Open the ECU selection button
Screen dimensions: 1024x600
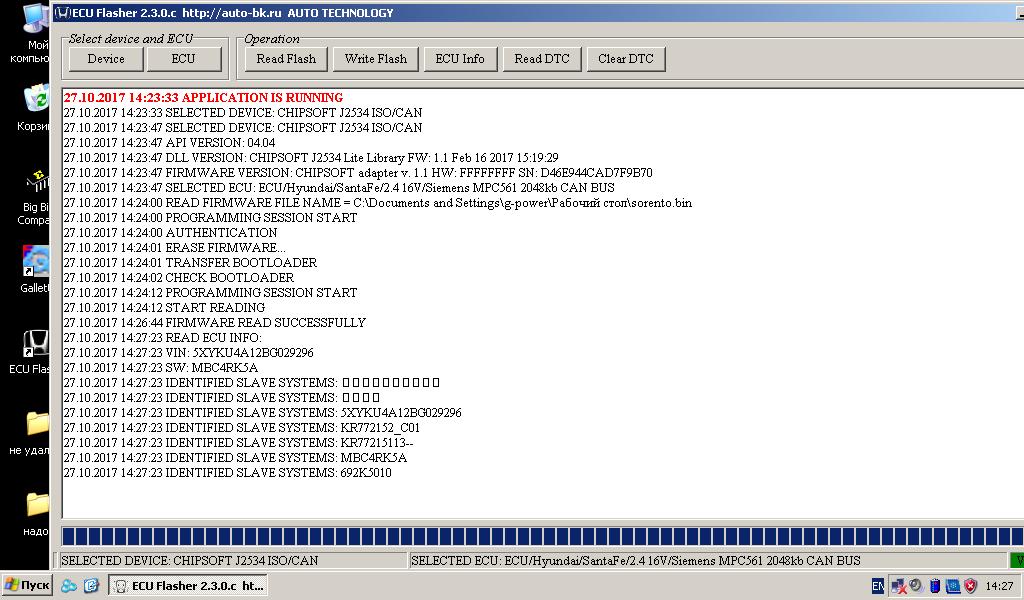[184, 59]
